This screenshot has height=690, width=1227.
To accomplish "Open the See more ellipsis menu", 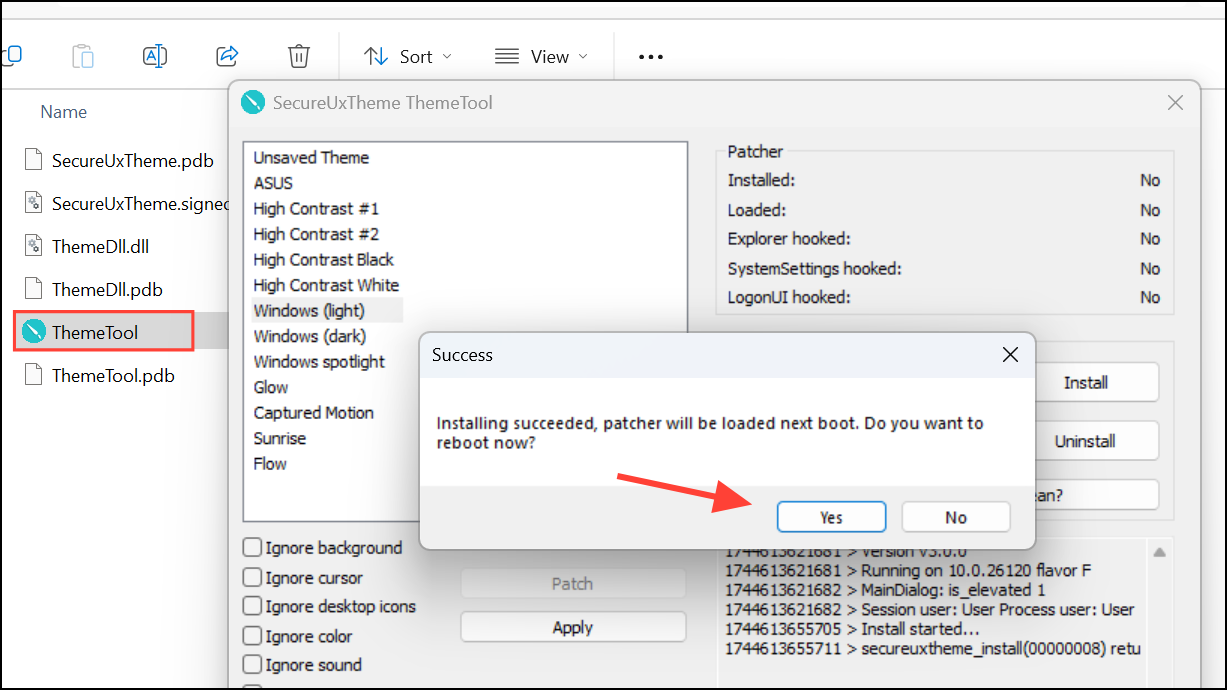I will click(x=651, y=57).
